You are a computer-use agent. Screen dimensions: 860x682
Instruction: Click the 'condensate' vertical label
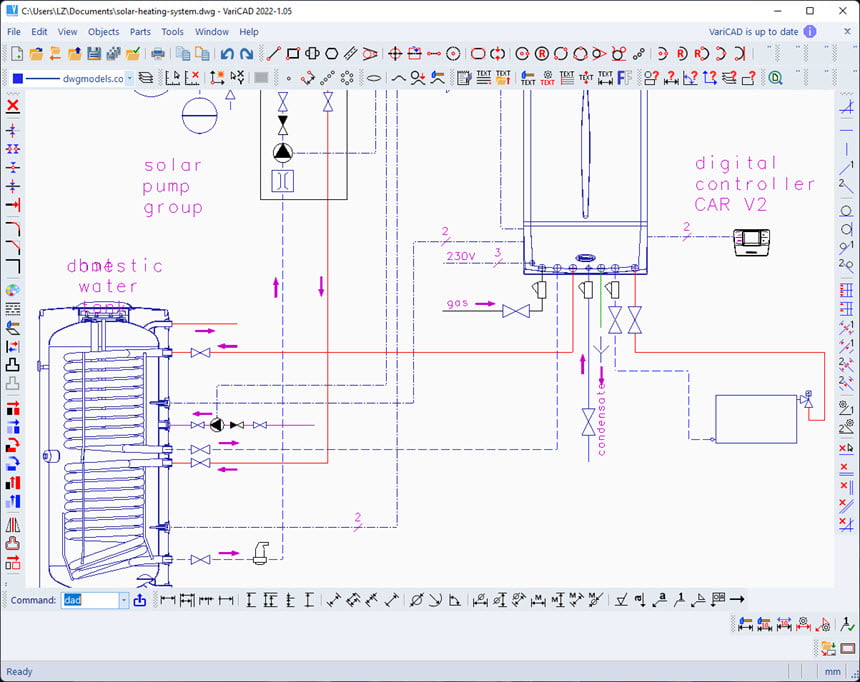tap(602, 418)
